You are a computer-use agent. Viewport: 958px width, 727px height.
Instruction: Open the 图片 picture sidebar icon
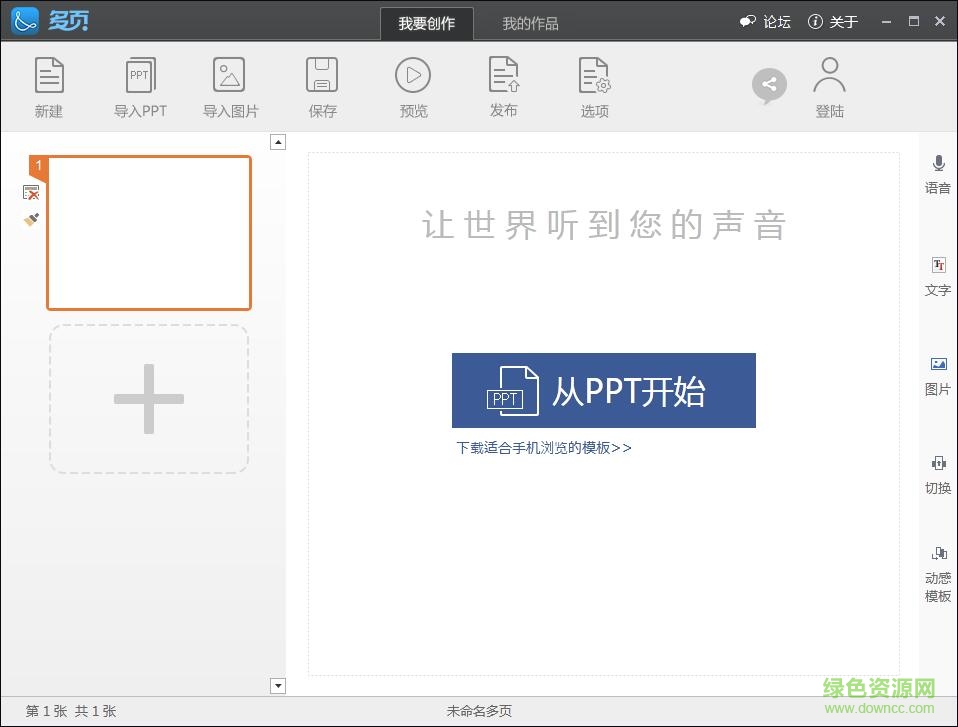click(x=938, y=365)
